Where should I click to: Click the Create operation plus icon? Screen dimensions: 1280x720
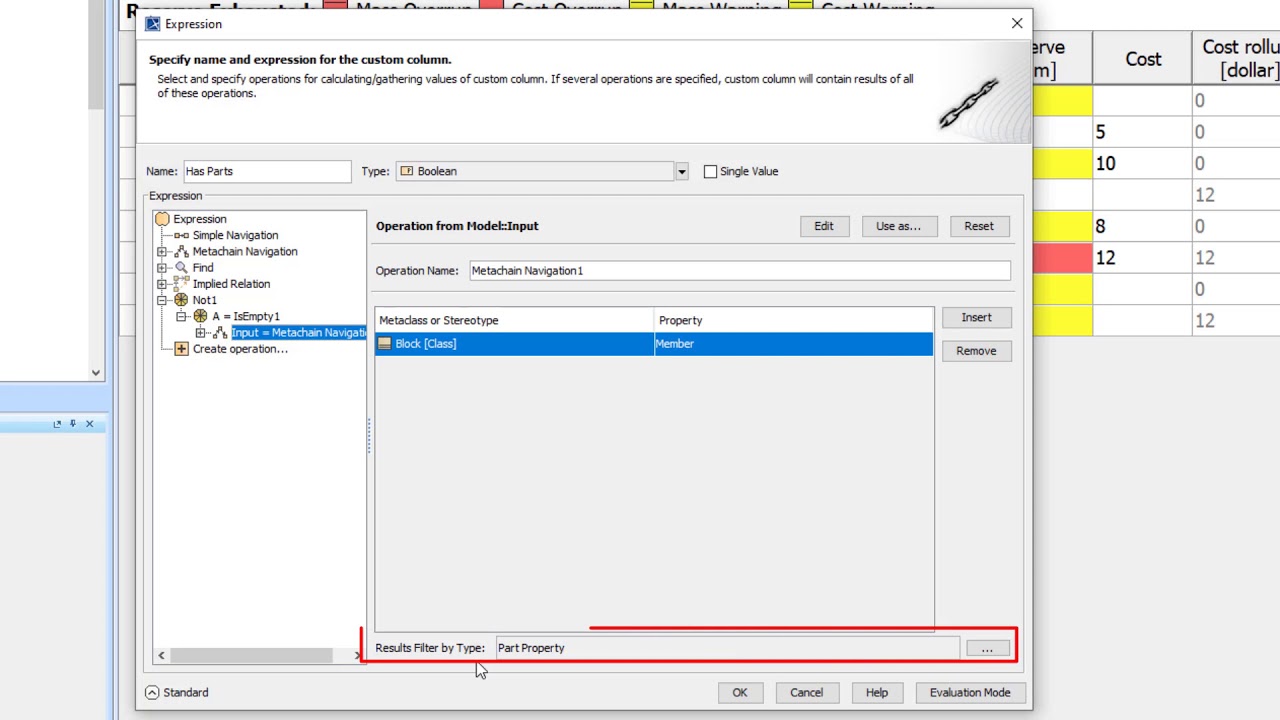(181, 349)
